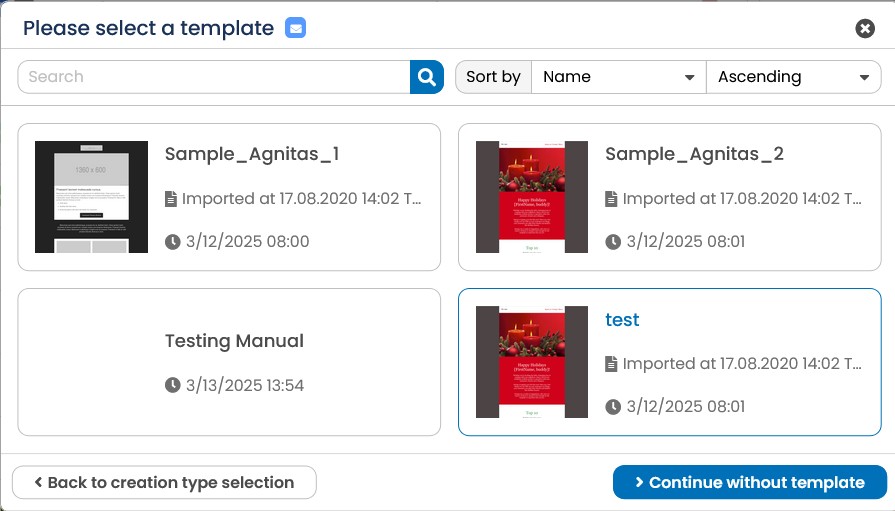Viewport: 895px width, 511px height.
Task: Click document icon under Sample_Agnitas_1
Action: coord(171,199)
